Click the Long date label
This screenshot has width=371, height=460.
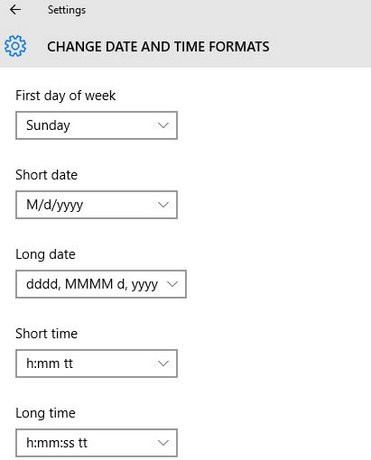(45, 254)
